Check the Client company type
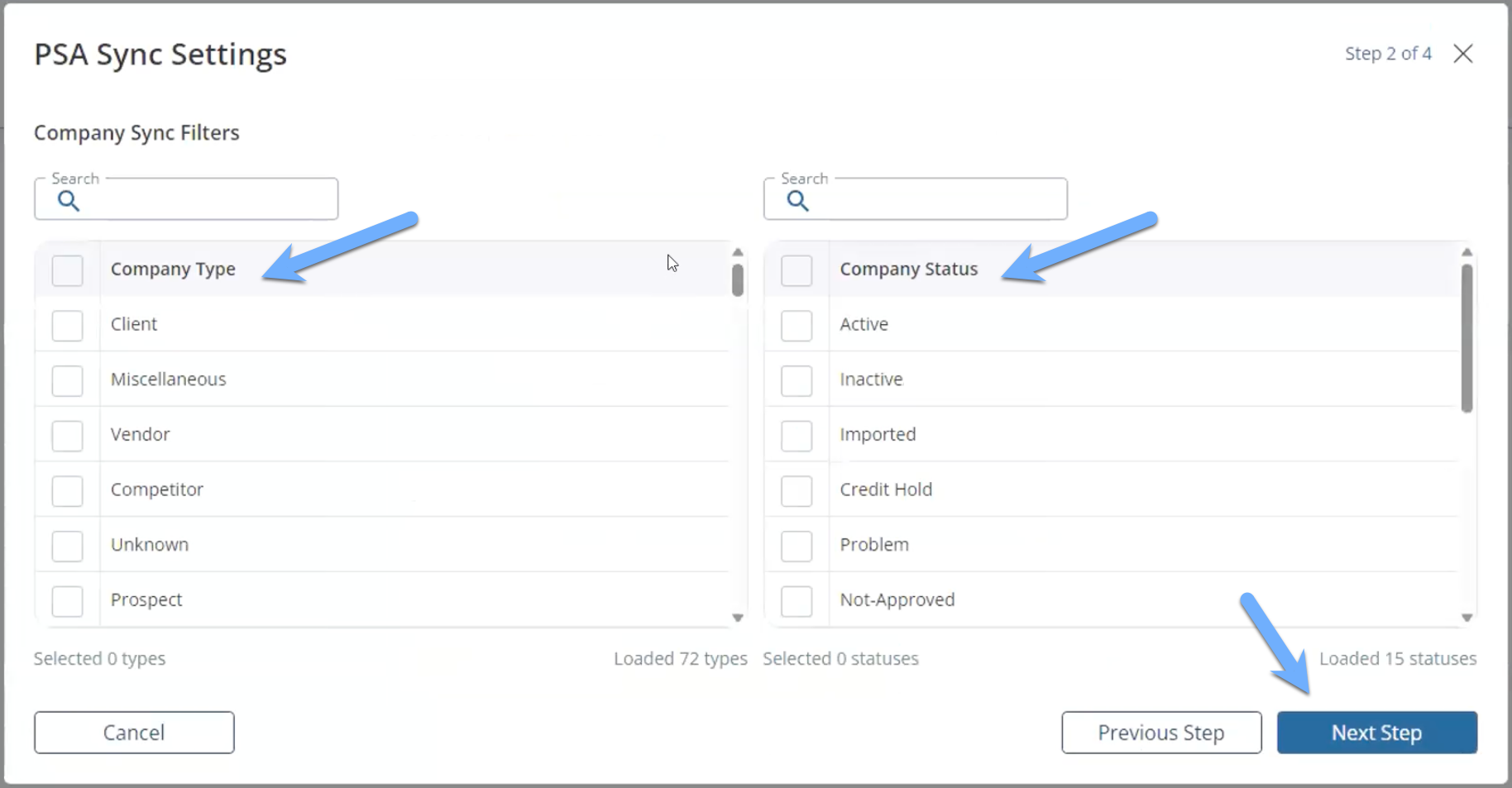The width and height of the screenshot is (1512, 788). [x=67, y=325]
